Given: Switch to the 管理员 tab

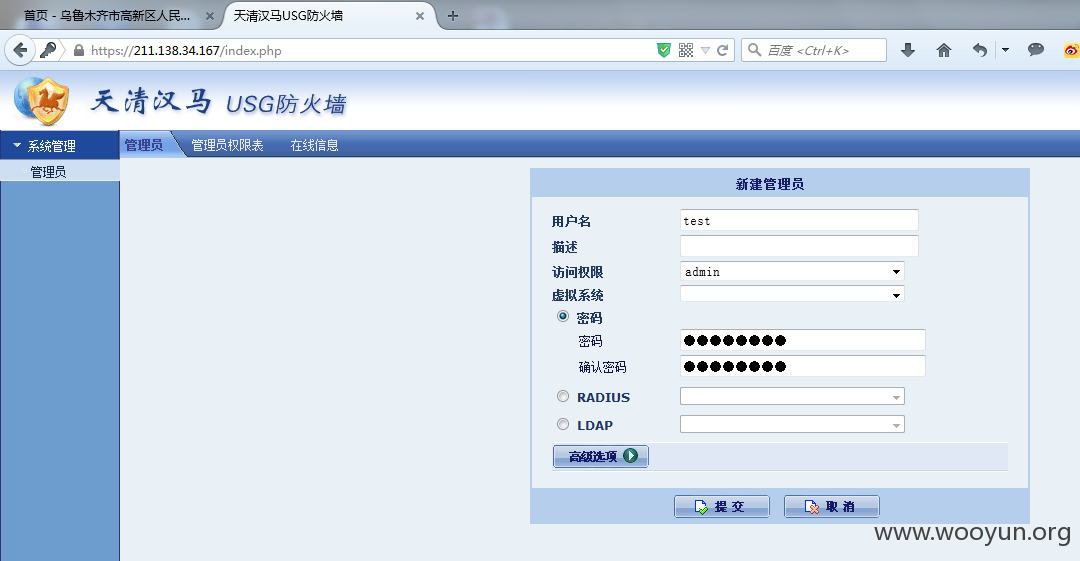Looking at the screenshot, I should 144,145.
